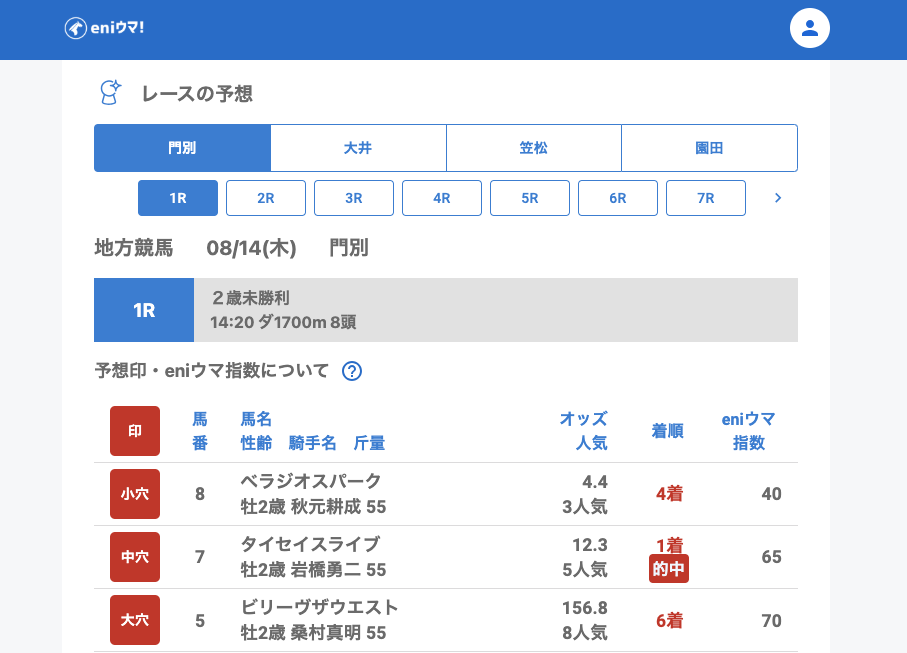The width and height of the screenshot is (907, 653).
Task: Select the 4R race button
Action: point(442,198)
